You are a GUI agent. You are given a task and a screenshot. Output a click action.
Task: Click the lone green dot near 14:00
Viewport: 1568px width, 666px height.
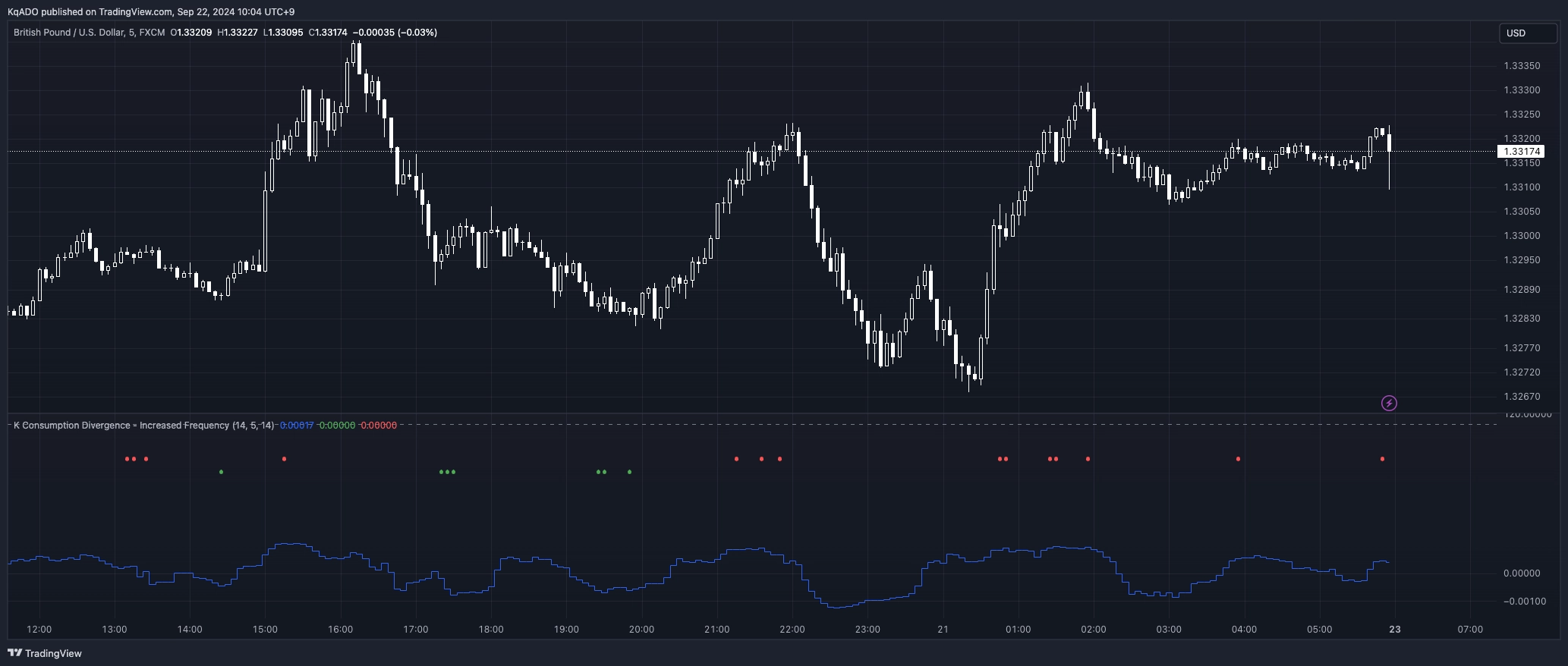[x=221, y=472]
